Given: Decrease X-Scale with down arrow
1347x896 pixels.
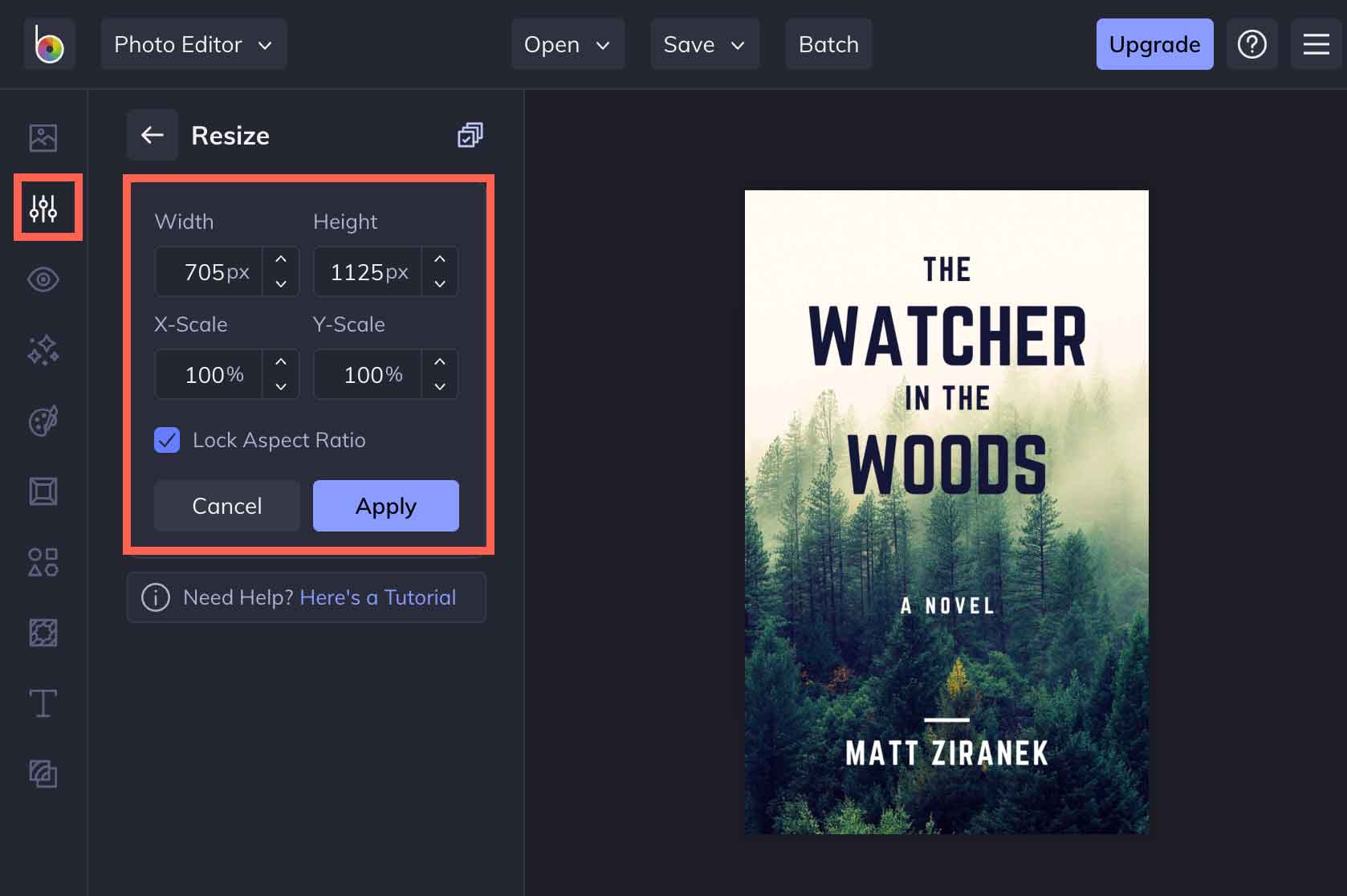Looking at the screenshot, I should [x=281, y=386].
